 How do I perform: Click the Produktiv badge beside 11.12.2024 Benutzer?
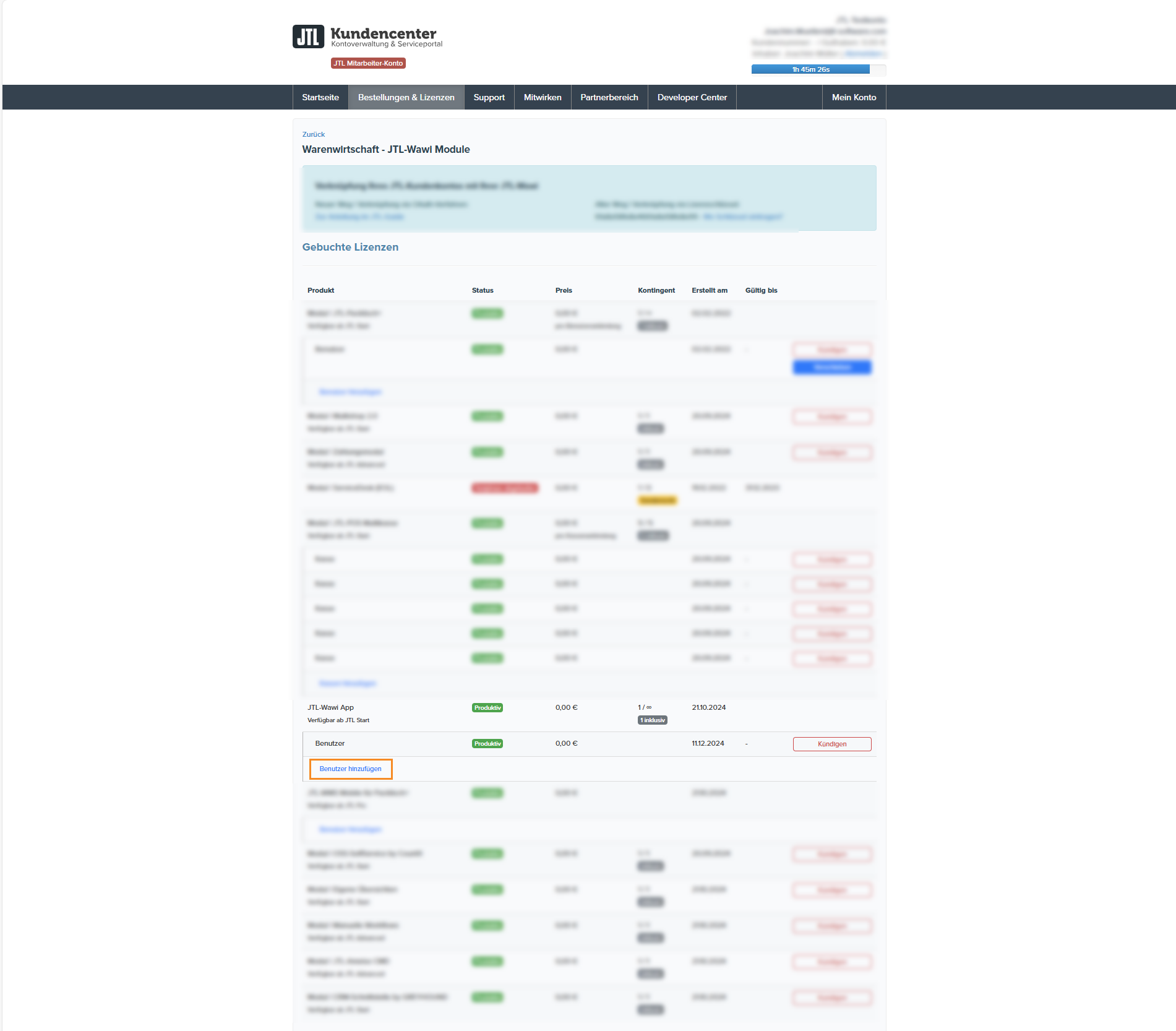tap(487, 744)
